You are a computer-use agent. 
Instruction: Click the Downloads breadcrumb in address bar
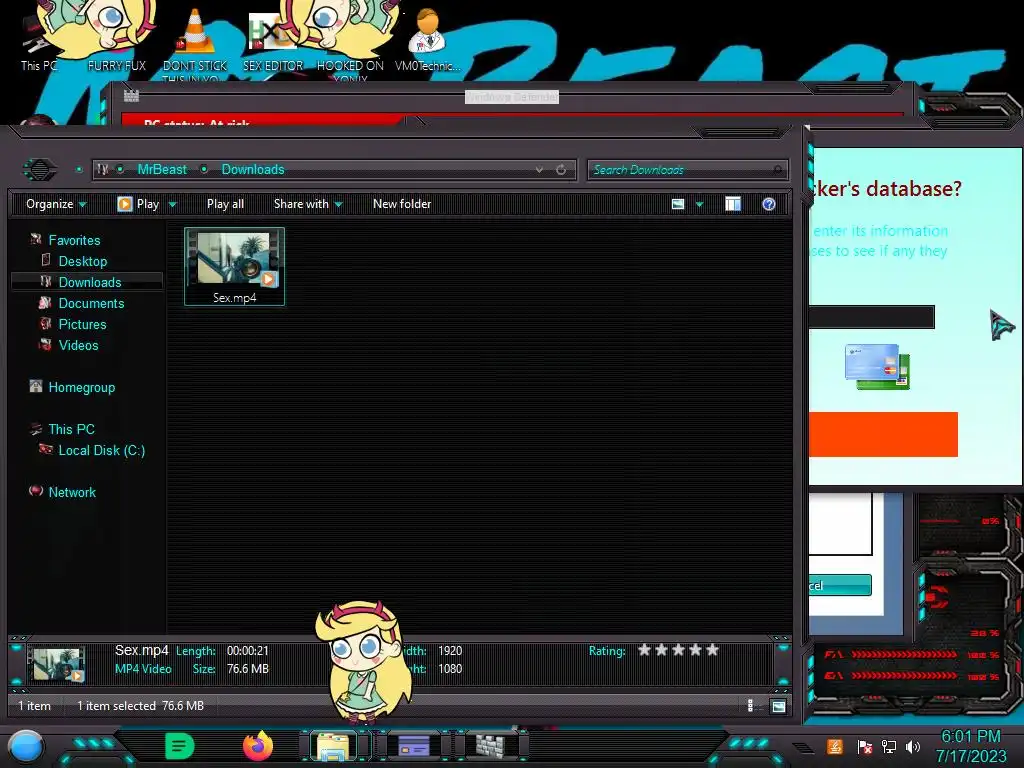coord(253,169)
